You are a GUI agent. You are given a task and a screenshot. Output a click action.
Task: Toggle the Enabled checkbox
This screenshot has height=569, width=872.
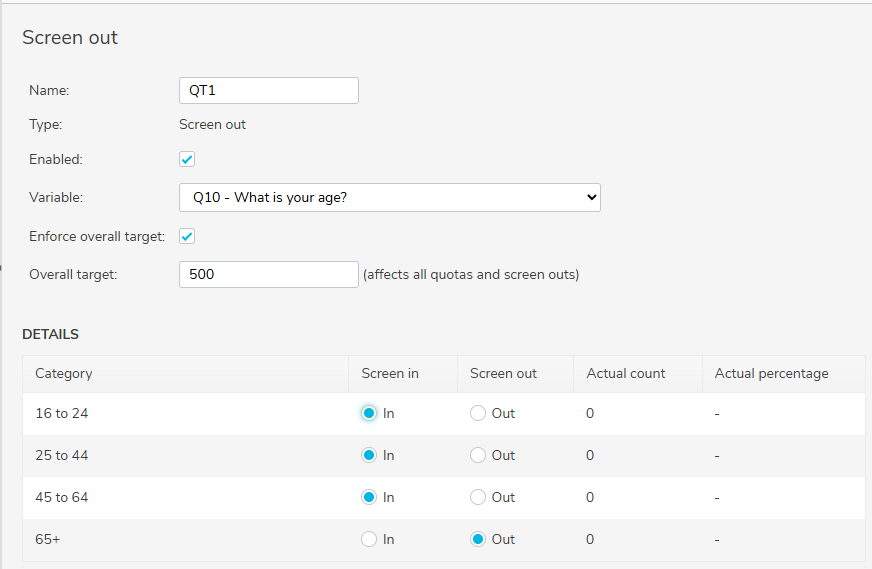coord(187,160)
